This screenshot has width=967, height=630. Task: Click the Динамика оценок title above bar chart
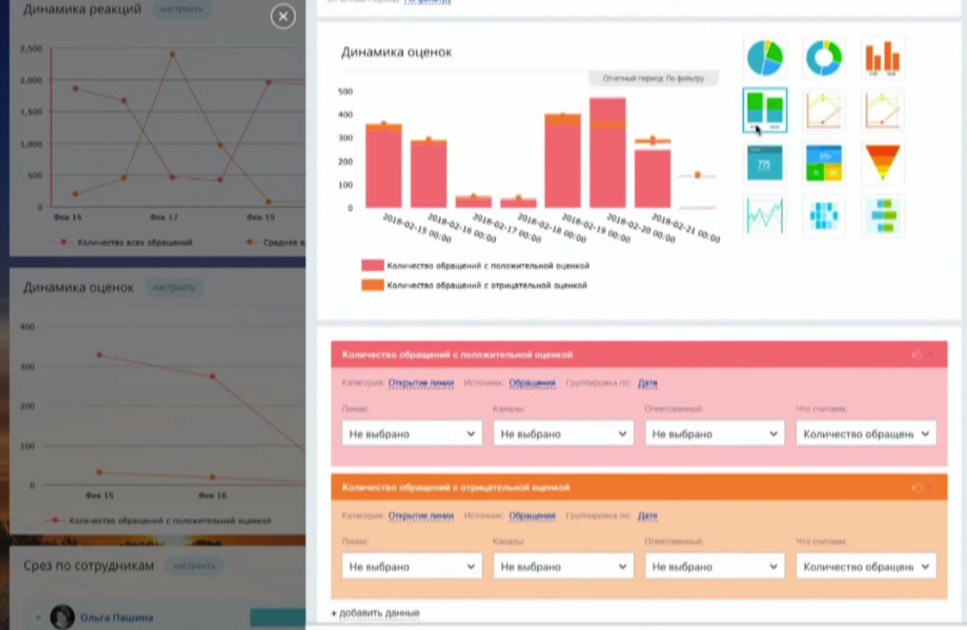(x=397, y=52)
